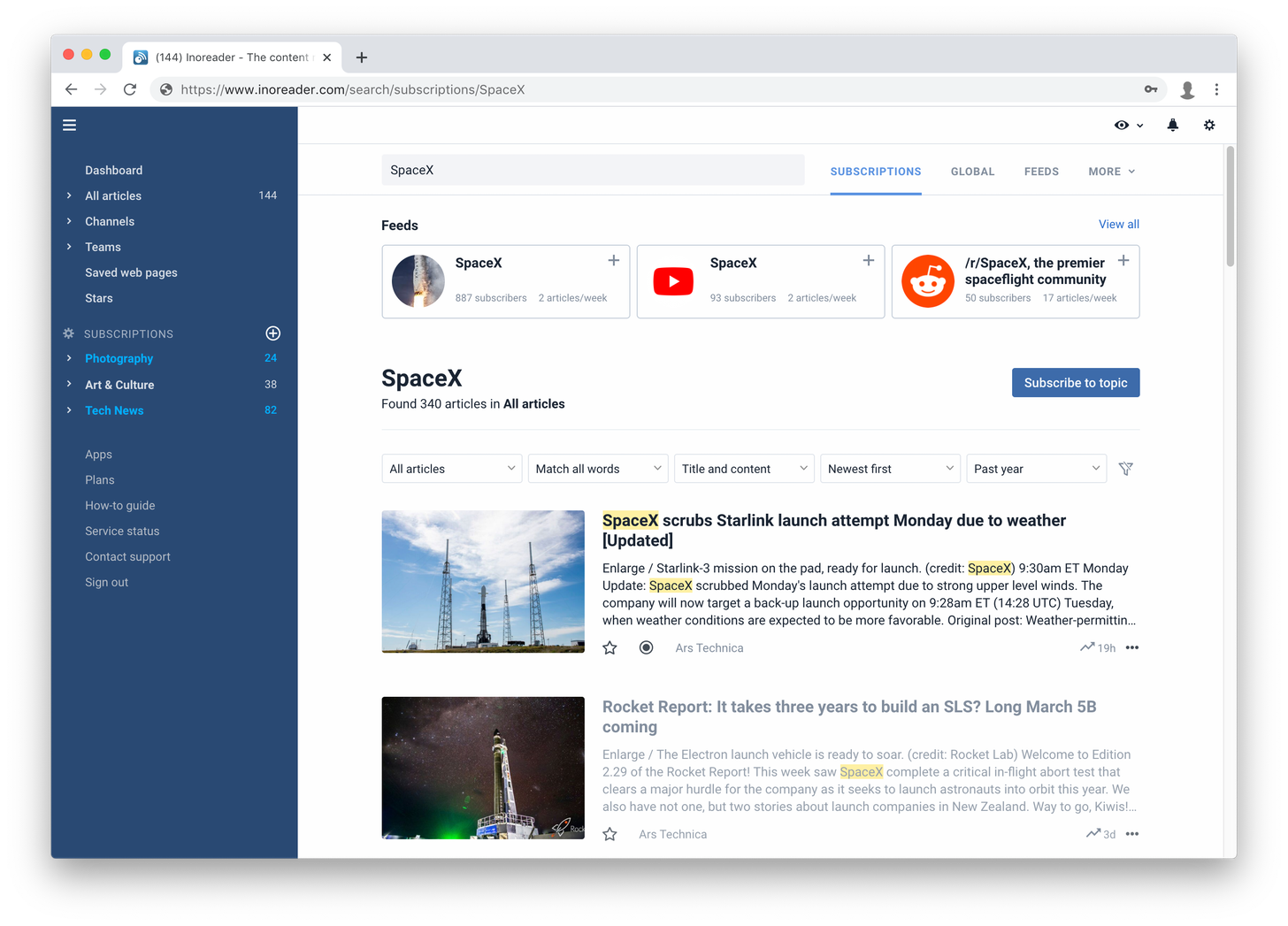Open the Match all words dropdown

pos(599,469)
